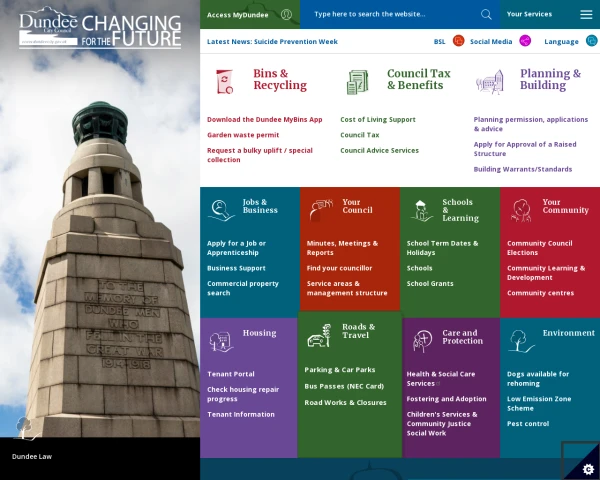Open Access MyDundee
600x480 pixels.
(238, 15)
